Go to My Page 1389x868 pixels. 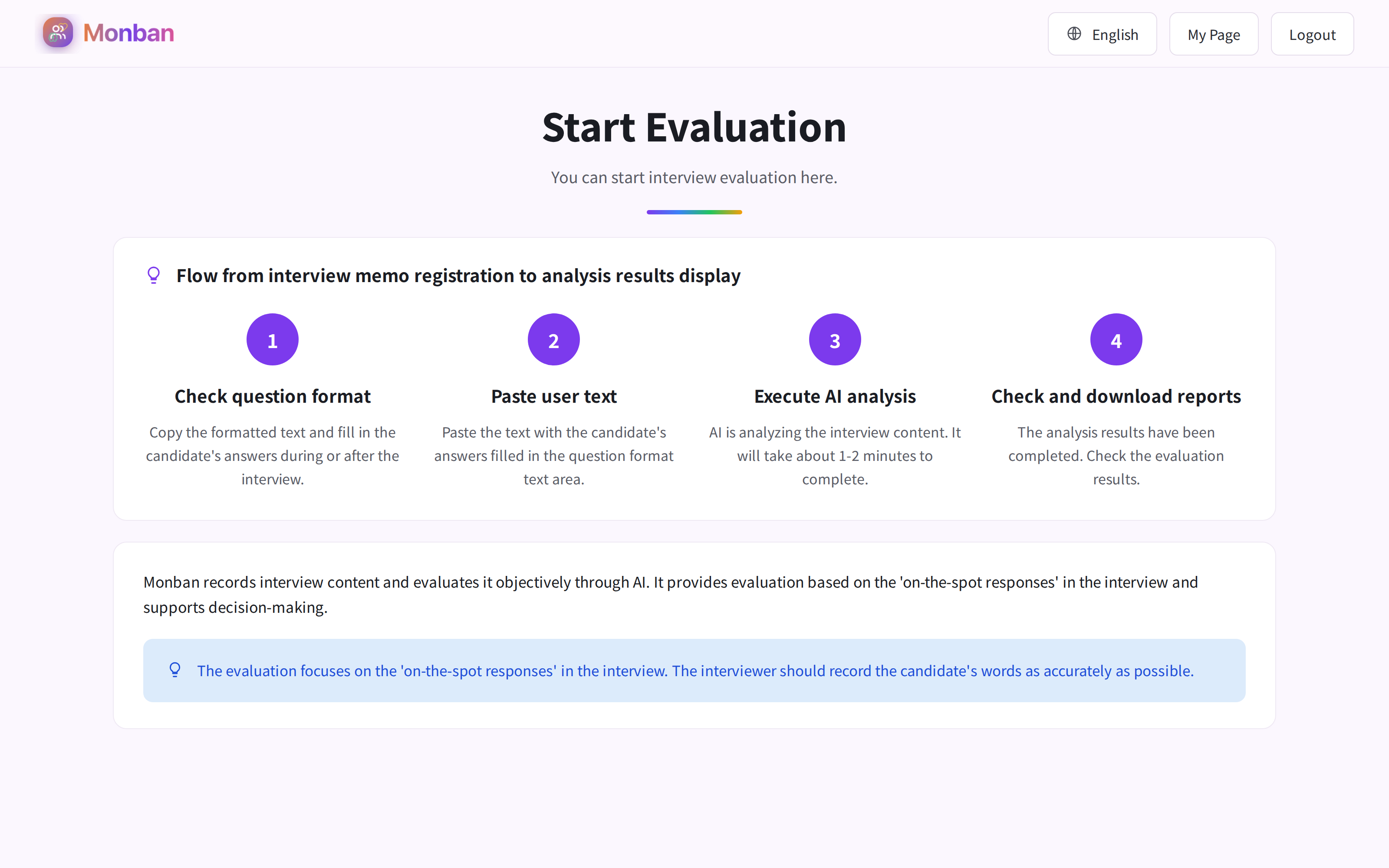point(1213,34)
